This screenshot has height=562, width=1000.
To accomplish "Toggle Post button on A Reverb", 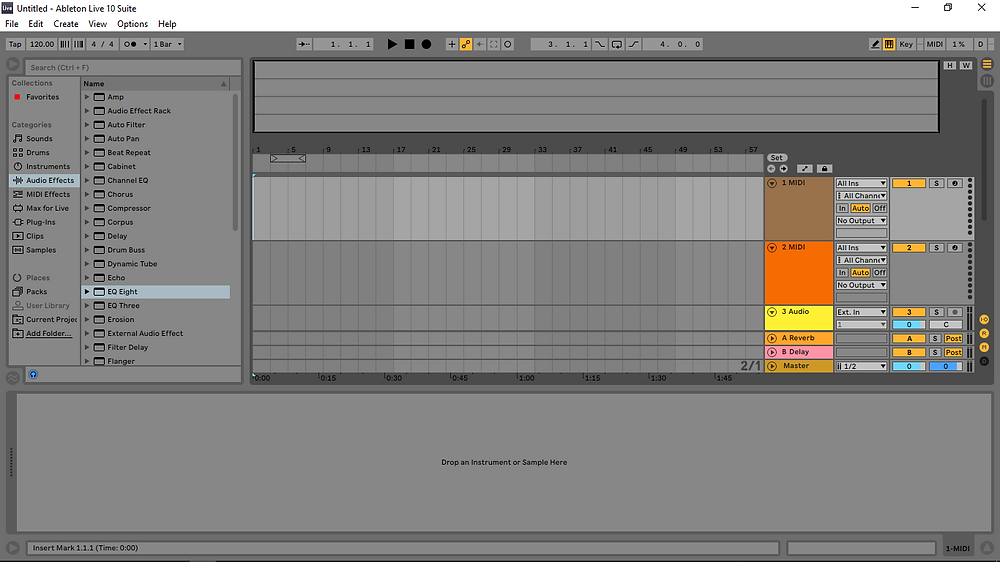I will click(x=953, y=338).
